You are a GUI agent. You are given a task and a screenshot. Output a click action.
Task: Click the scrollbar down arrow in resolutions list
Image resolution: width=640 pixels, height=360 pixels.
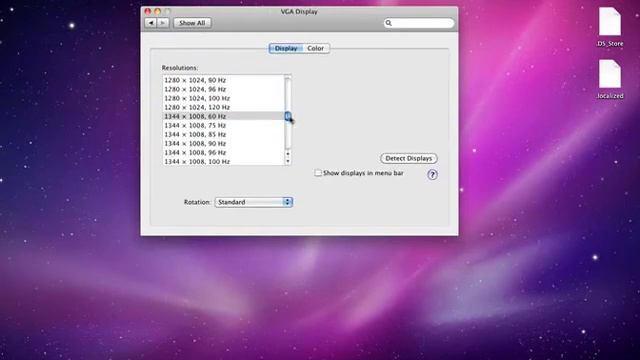288,161
